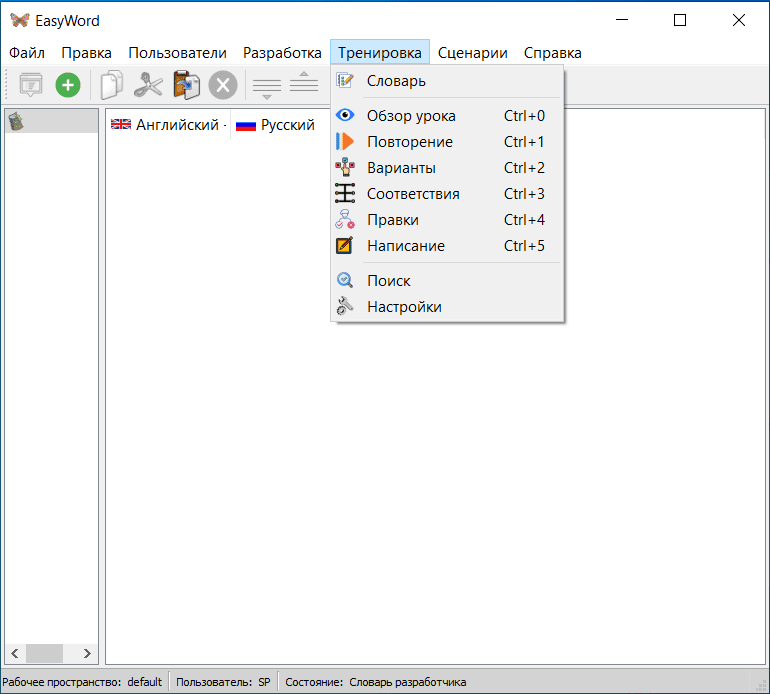Open the Файл menu
The width and height of the screenshot is (770, 694).
click(27, 53)
